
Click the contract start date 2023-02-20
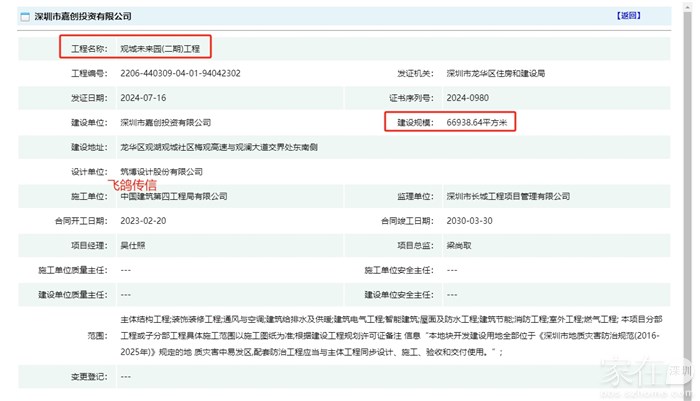pos(142,220)
